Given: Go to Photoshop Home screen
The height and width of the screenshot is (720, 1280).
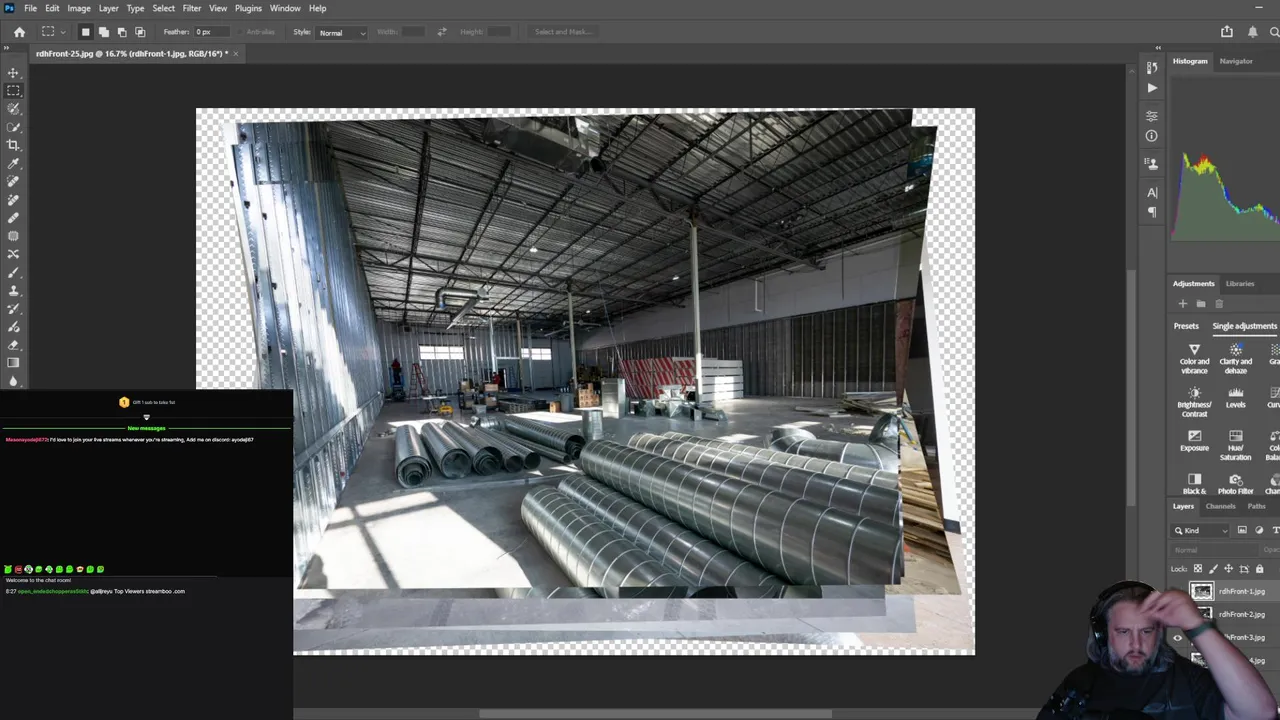Looking at the screenshot, I should [19, 32].
